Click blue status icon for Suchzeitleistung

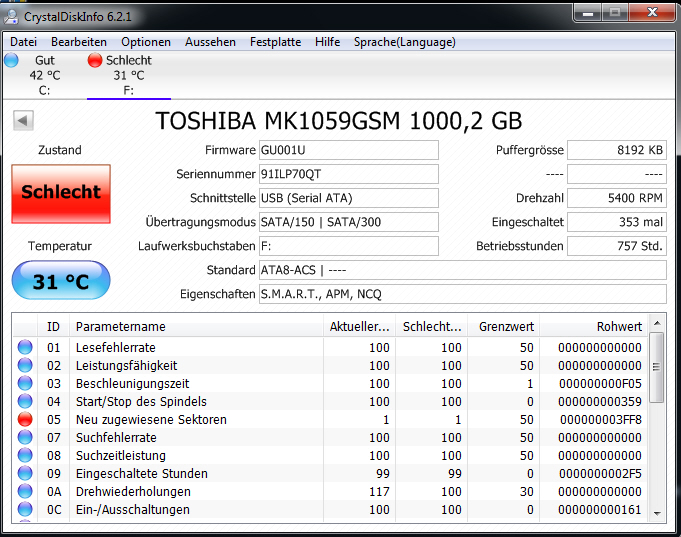[25, 455]
